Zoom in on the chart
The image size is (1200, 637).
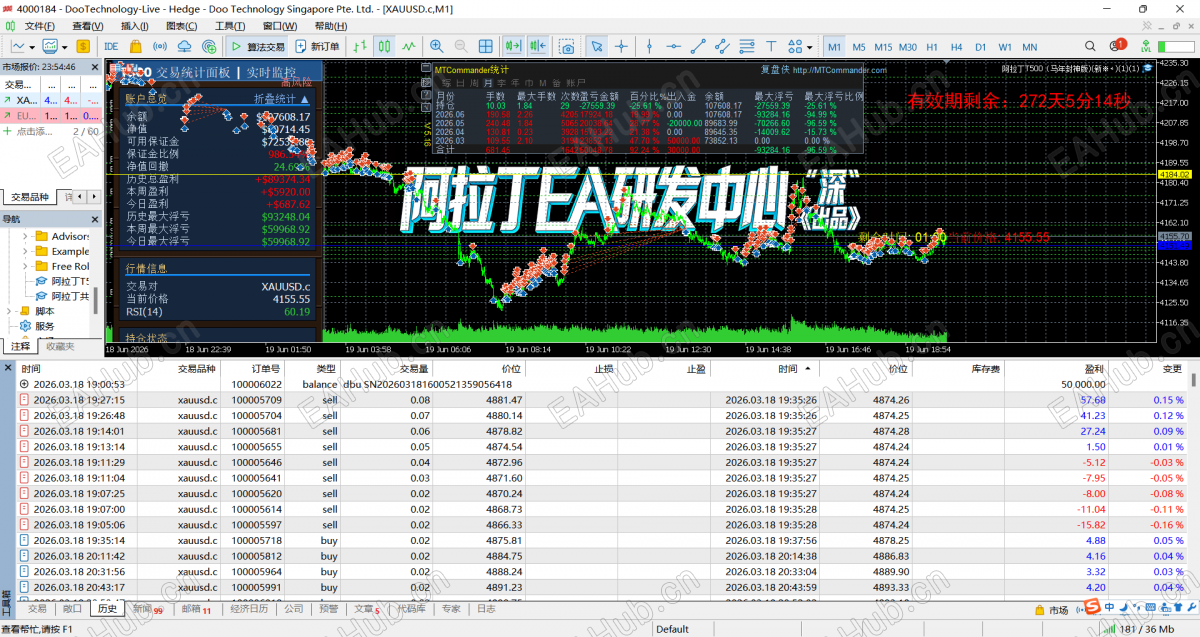436,46
